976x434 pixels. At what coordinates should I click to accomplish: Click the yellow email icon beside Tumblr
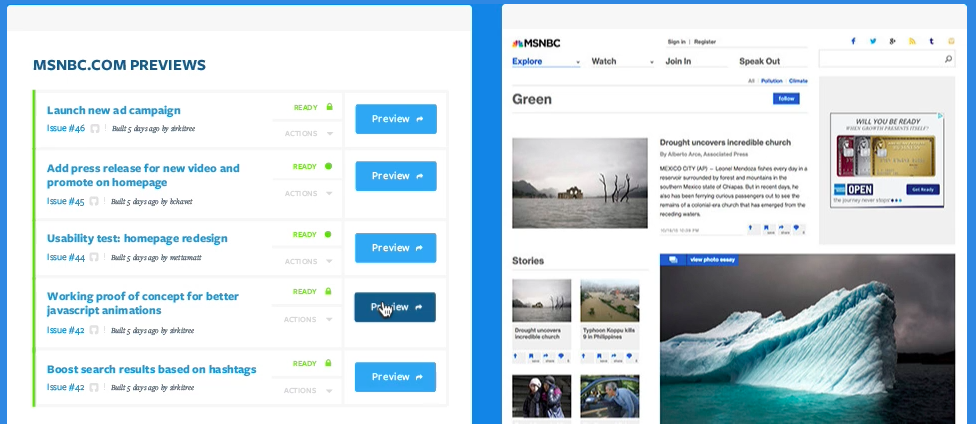tap(951, 41)
